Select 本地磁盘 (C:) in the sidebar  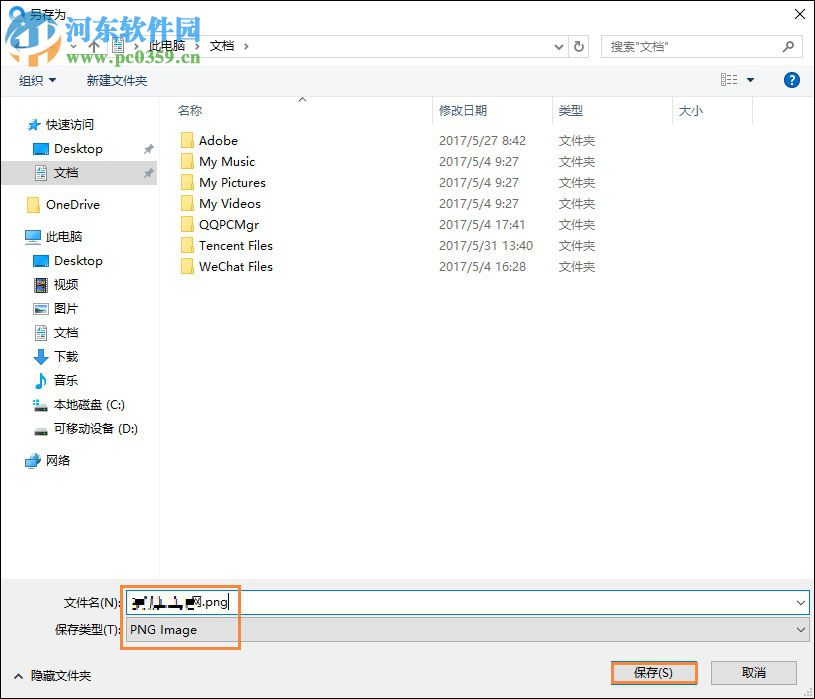(80, 405)
